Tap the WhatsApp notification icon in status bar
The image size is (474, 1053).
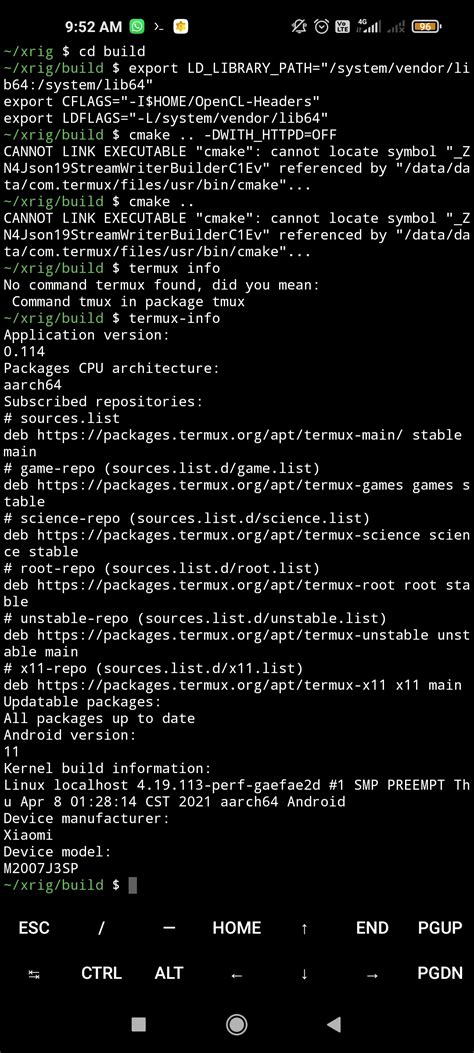[x=137, y=27]
